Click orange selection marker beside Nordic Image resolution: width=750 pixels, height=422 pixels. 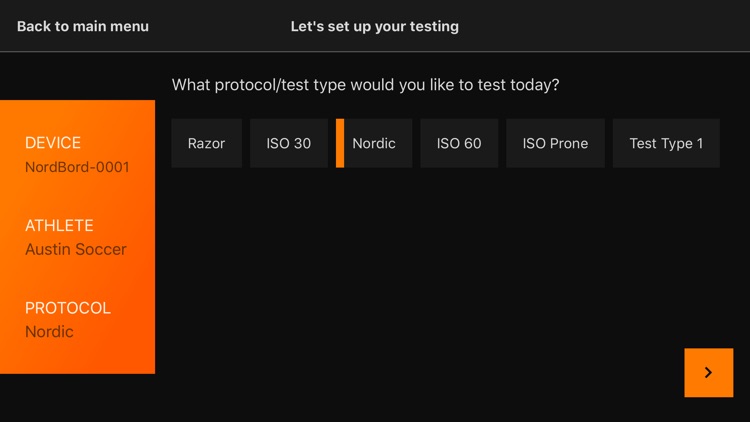(x=340, y=143)
